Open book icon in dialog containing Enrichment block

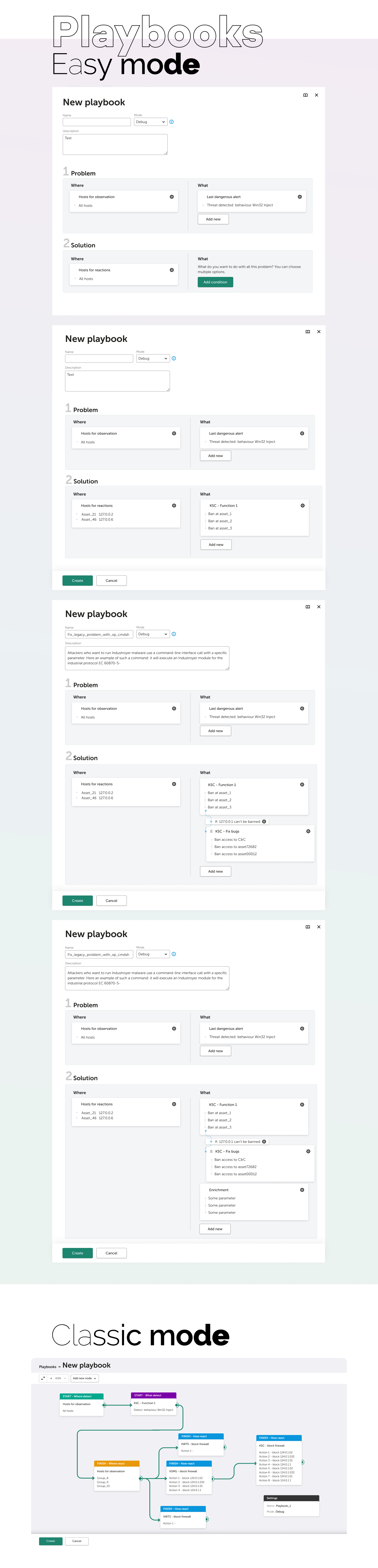pos(308,926)
